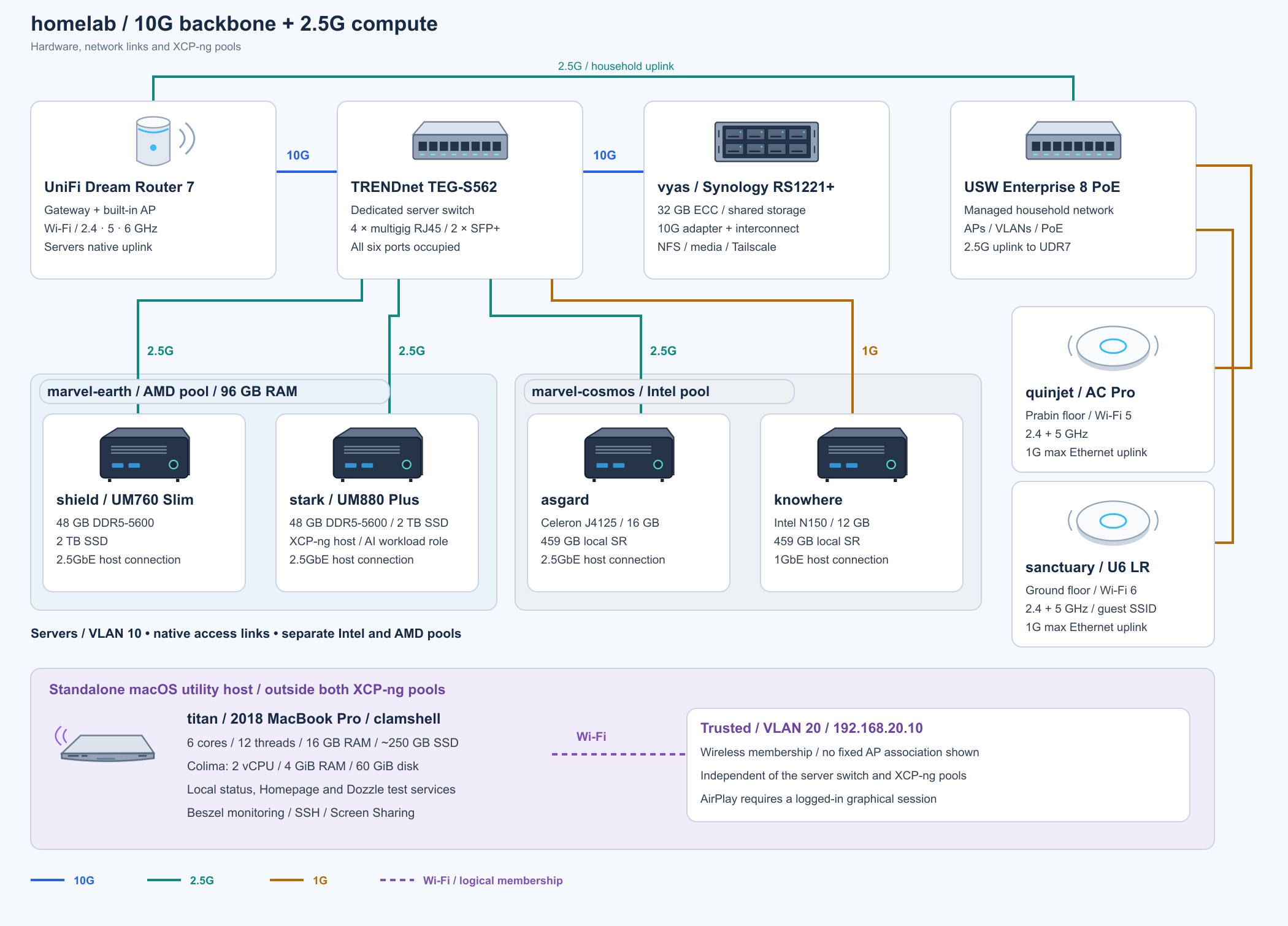The height and width of the screenshot is (926, 1288).
Task: Click the 'UniFi Dream Router 7' title
Action: click(x=119, y=187)
